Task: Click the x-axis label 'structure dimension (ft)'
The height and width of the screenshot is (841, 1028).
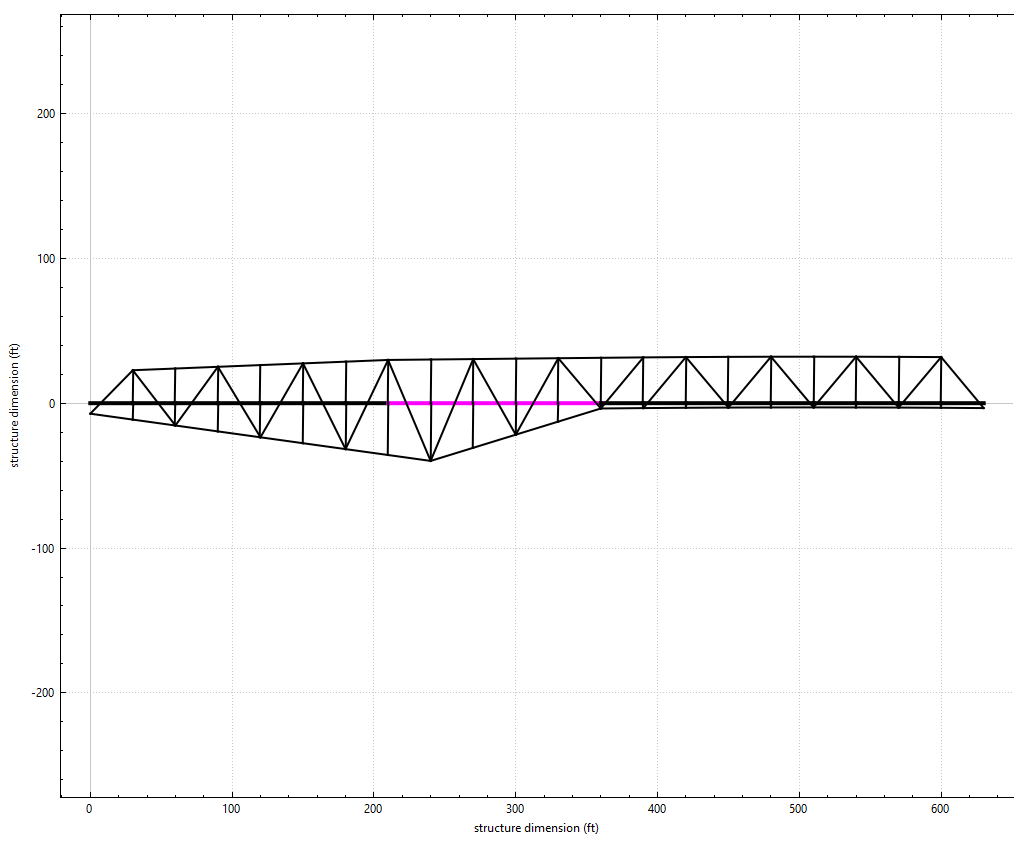Action: [x=536, y=828]
